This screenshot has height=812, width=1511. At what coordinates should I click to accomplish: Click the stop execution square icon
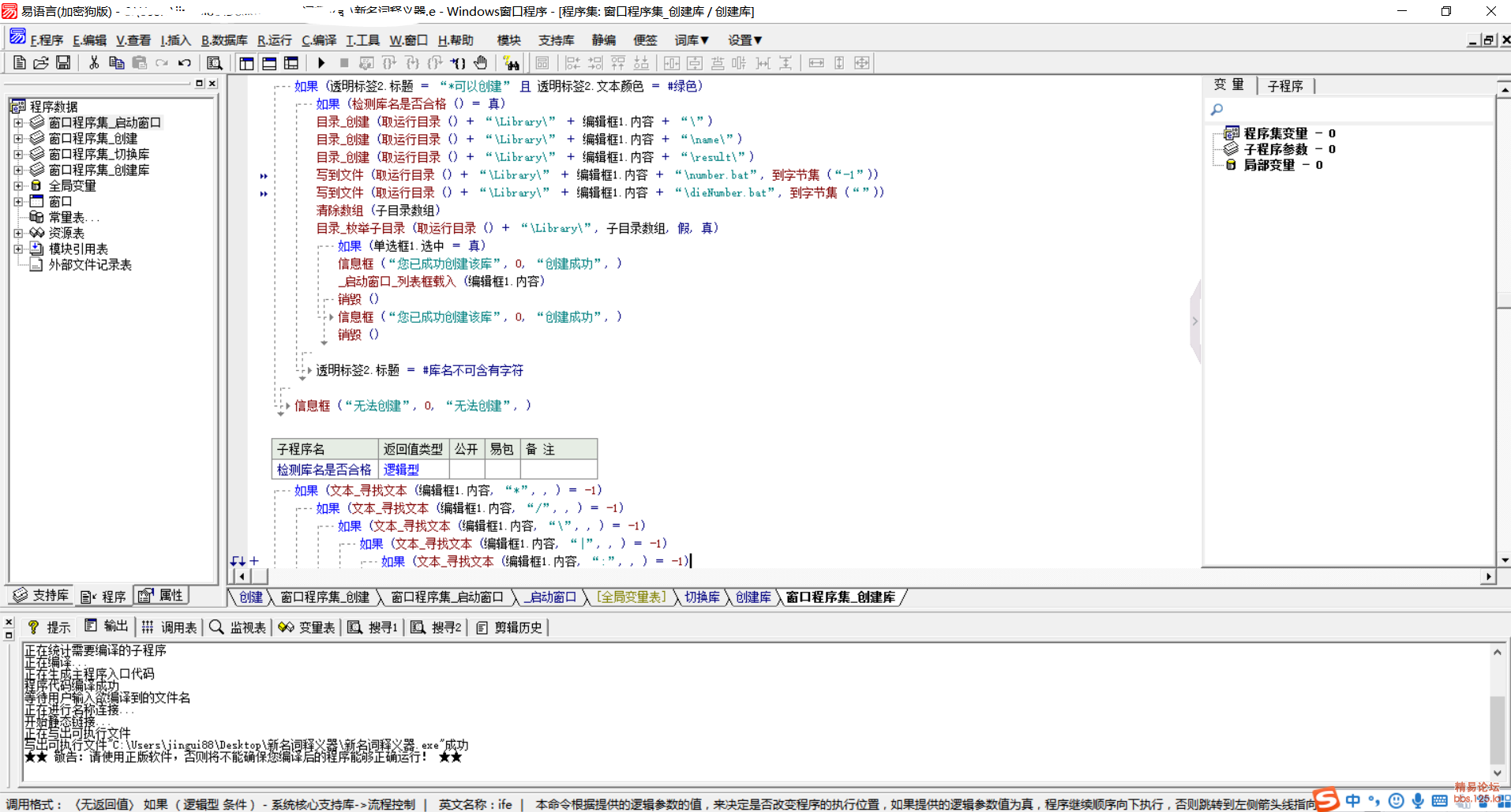[x=344, y=63]
